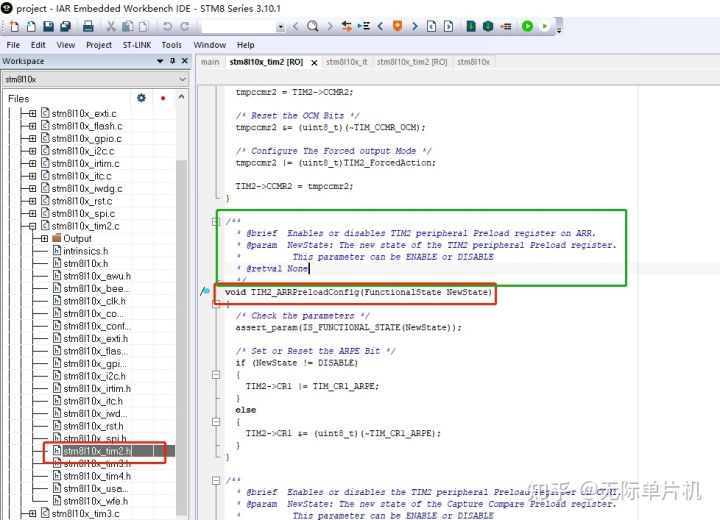This screenshot has width=720, height=520.
Task: Open the workspace configuration dropdown stm8l10x
Action: (x=181, y=79)
